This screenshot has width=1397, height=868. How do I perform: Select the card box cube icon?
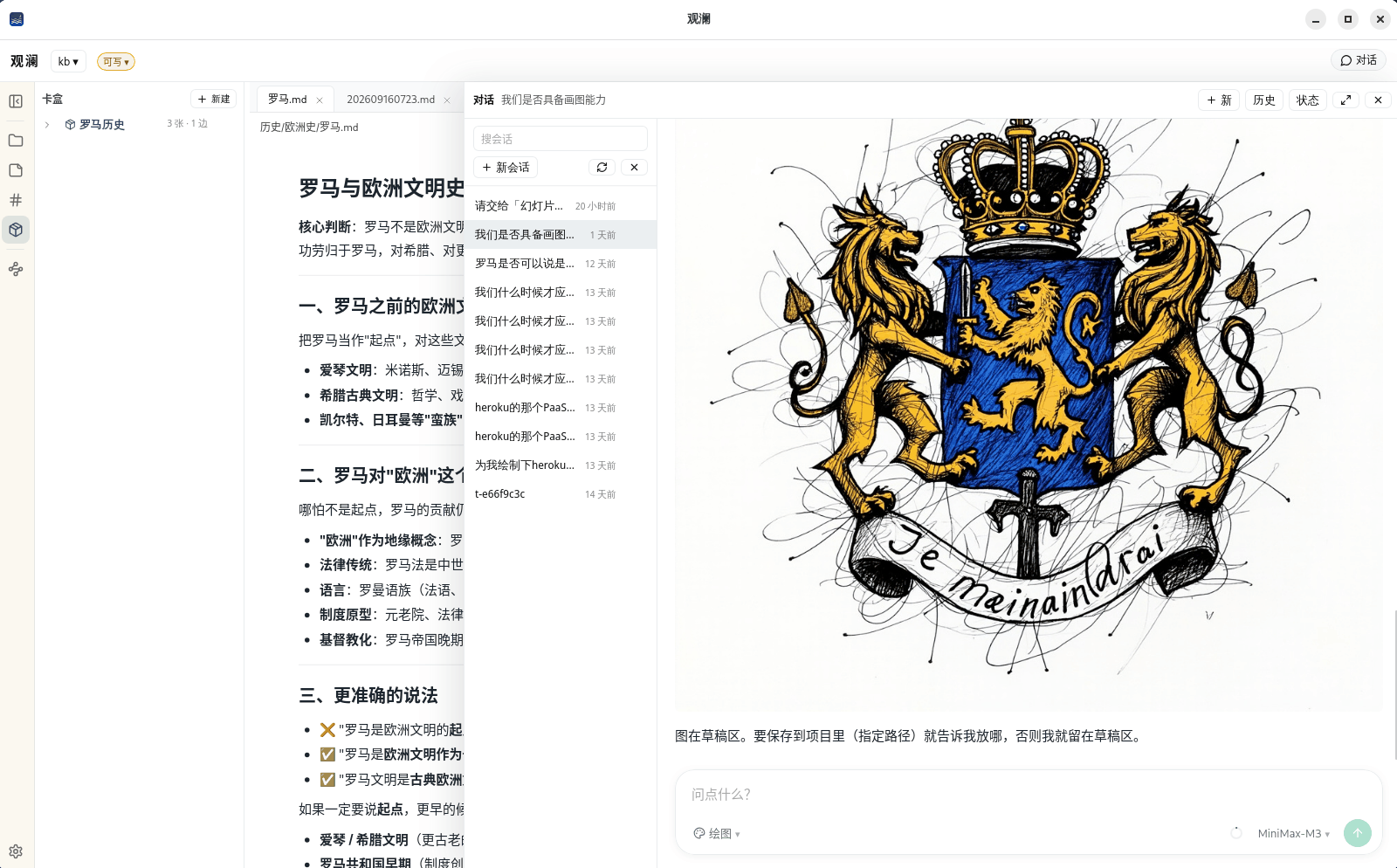16,230
